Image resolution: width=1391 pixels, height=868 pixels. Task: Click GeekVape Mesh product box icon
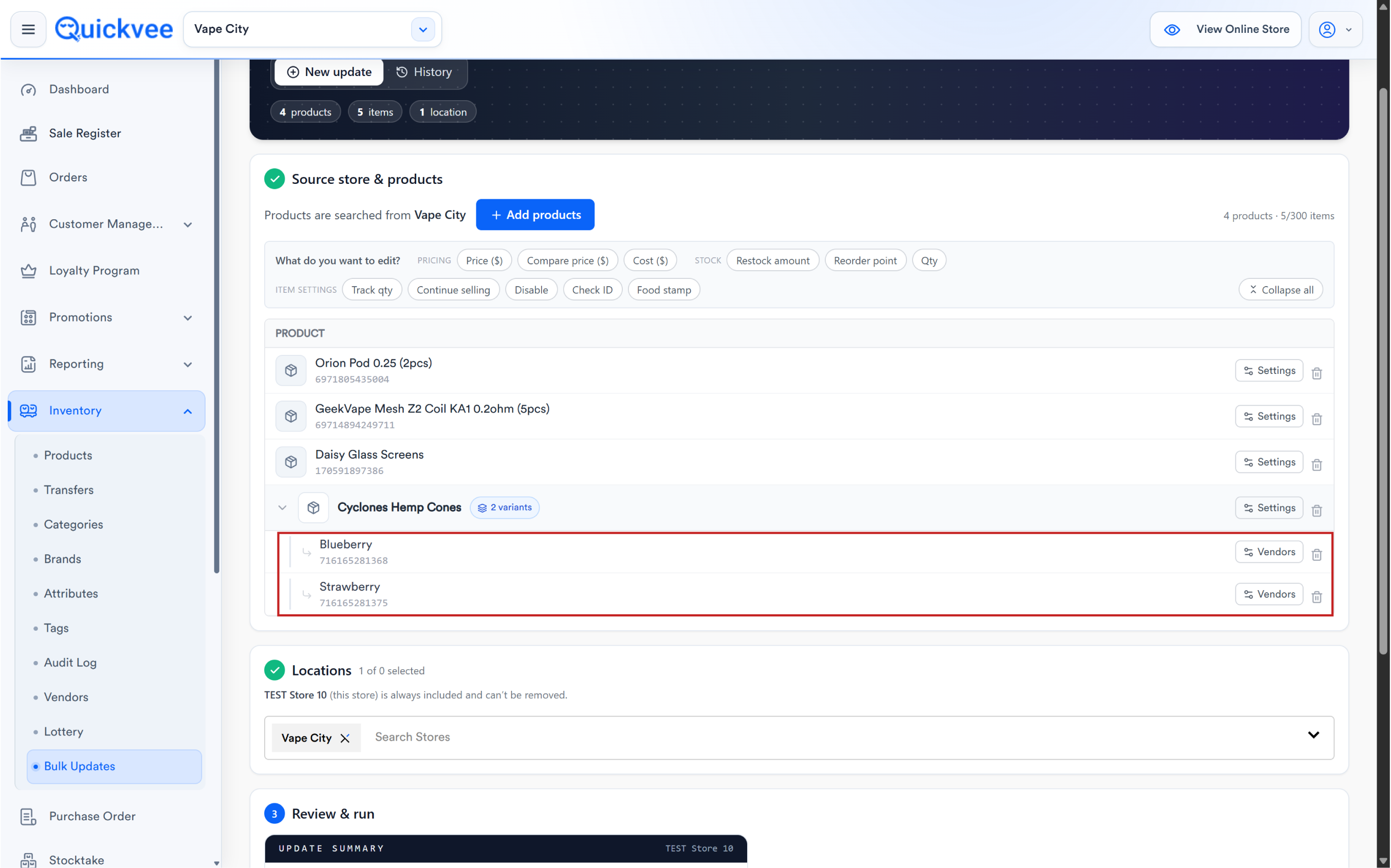tap(291, 416)
